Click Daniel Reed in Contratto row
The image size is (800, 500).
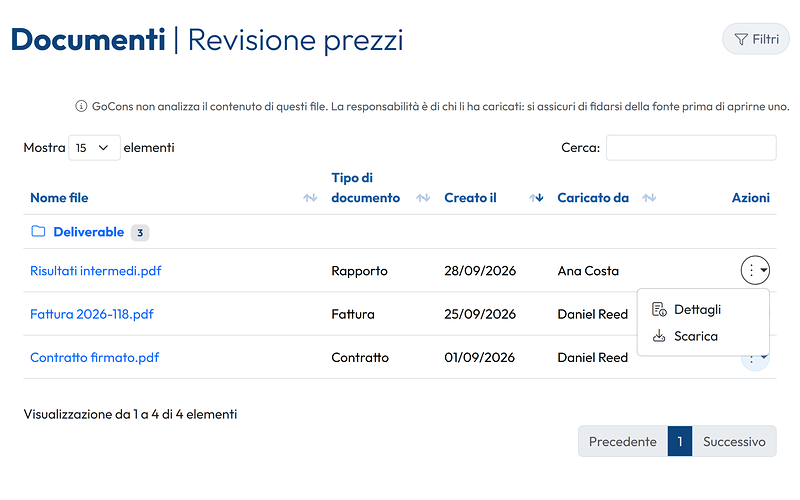pyautogui.click(x=593, y=358)
